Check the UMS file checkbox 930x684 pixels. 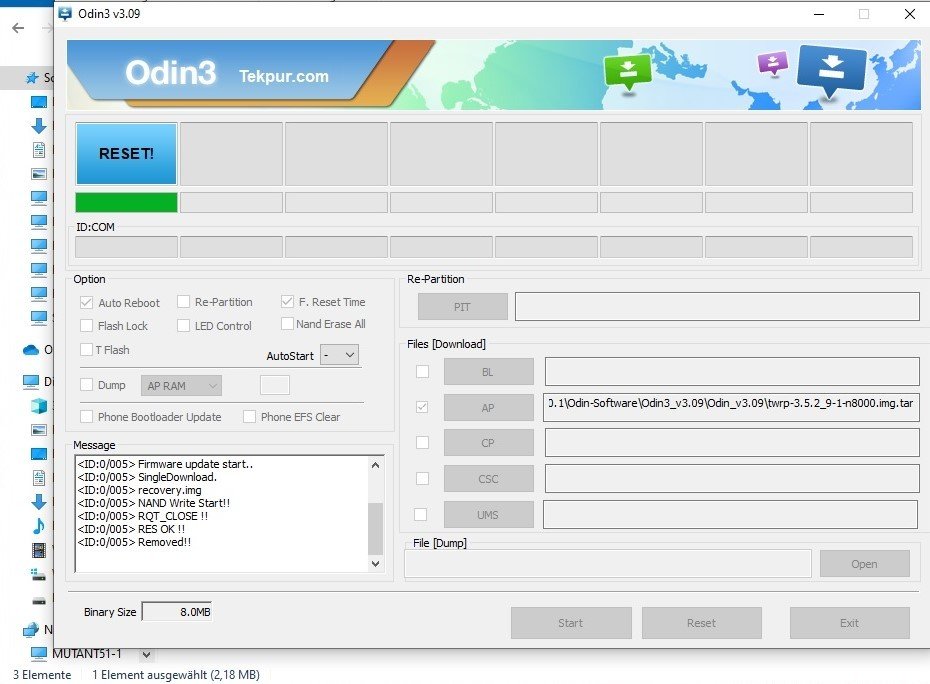[421, 514]
